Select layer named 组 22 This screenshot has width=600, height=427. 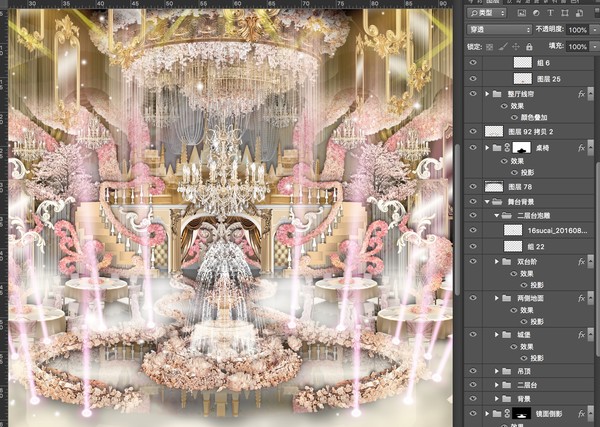click(x=536, y=247)
